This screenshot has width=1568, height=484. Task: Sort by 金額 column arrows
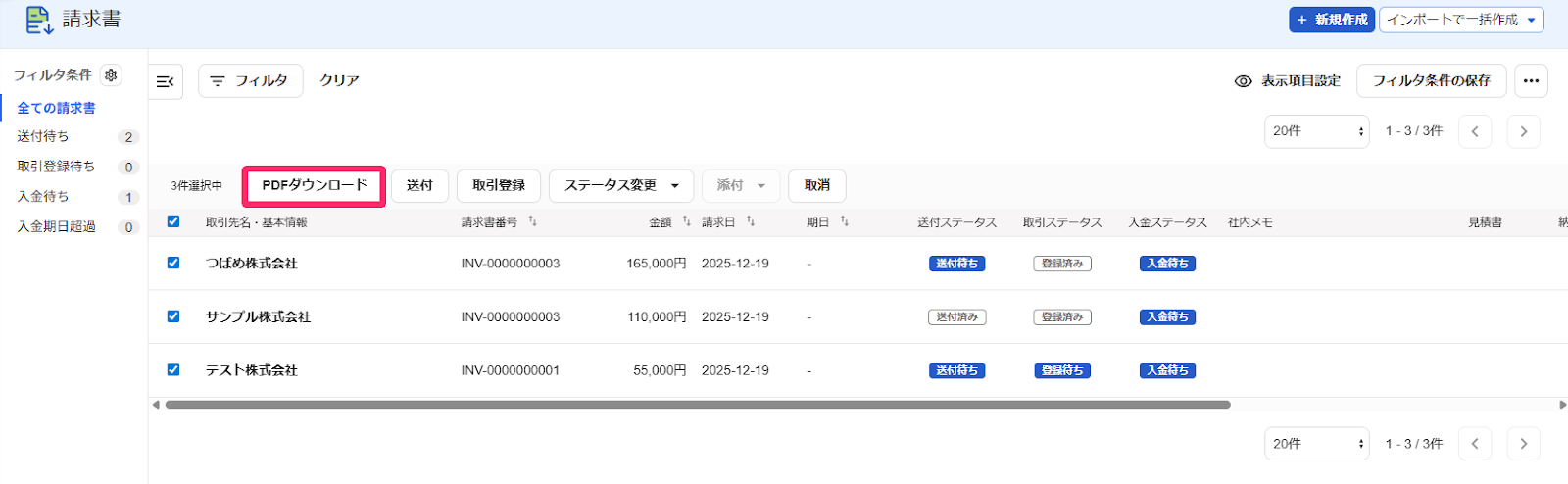pos(687,222)
